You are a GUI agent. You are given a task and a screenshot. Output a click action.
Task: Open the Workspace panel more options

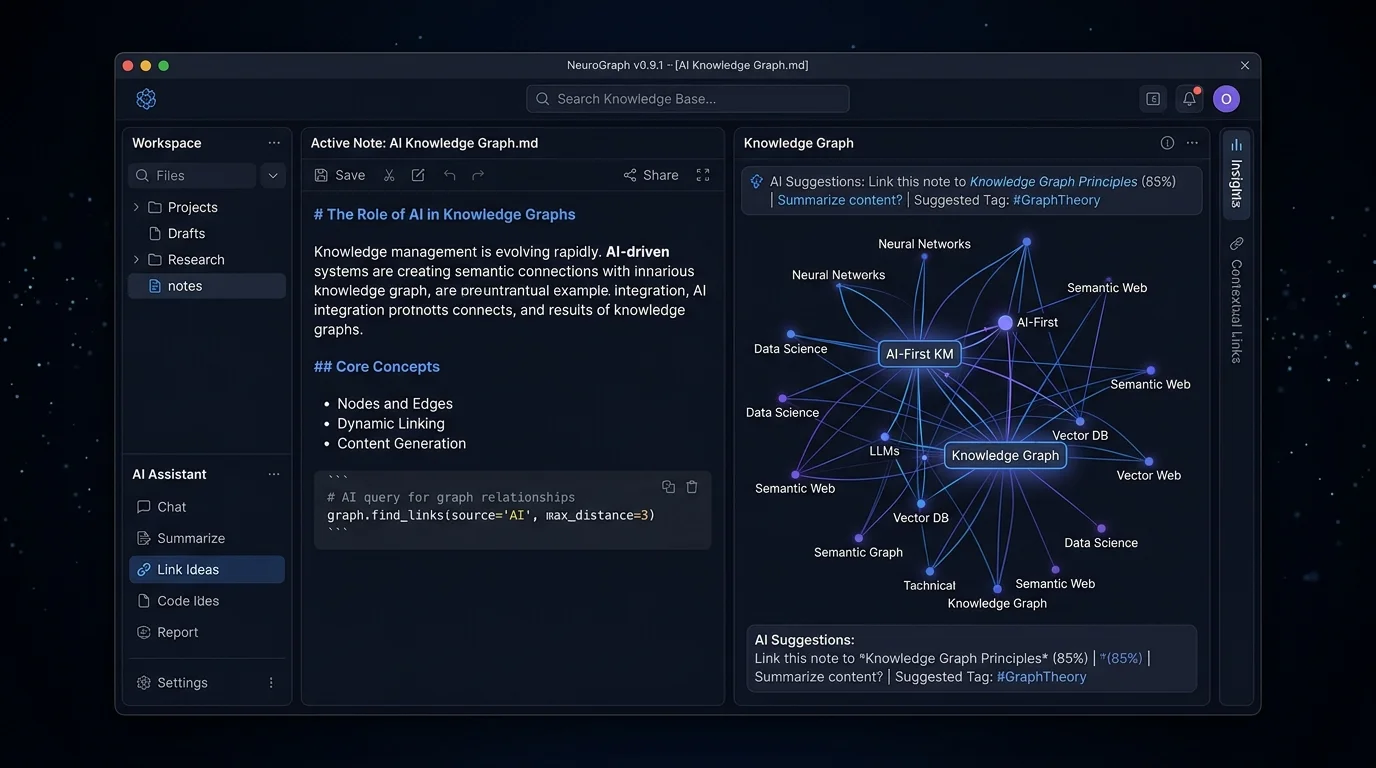pos(274,143)
